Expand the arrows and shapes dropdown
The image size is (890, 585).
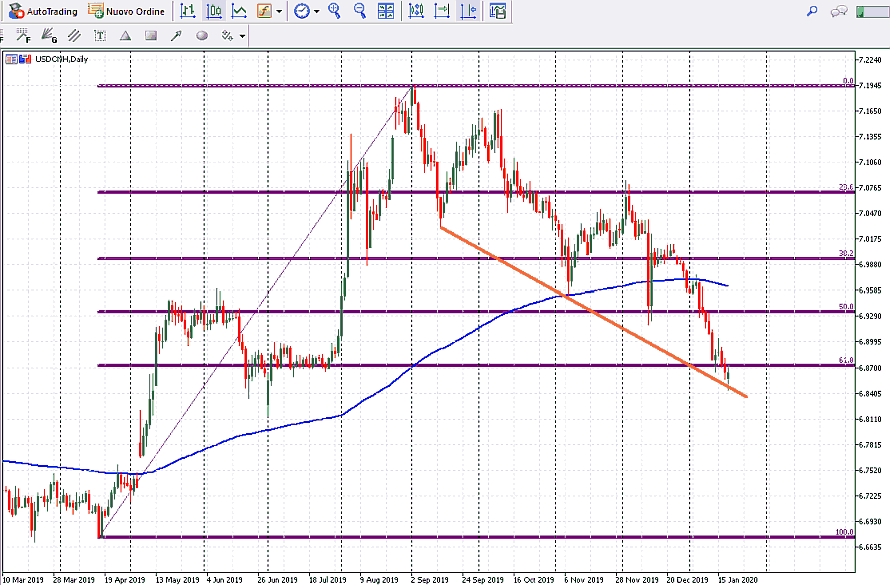tap(242, 36)
